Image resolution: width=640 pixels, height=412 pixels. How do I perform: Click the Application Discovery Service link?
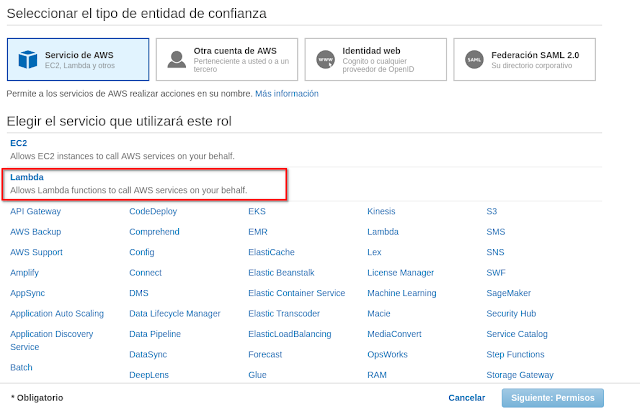(x=51, y=341)
